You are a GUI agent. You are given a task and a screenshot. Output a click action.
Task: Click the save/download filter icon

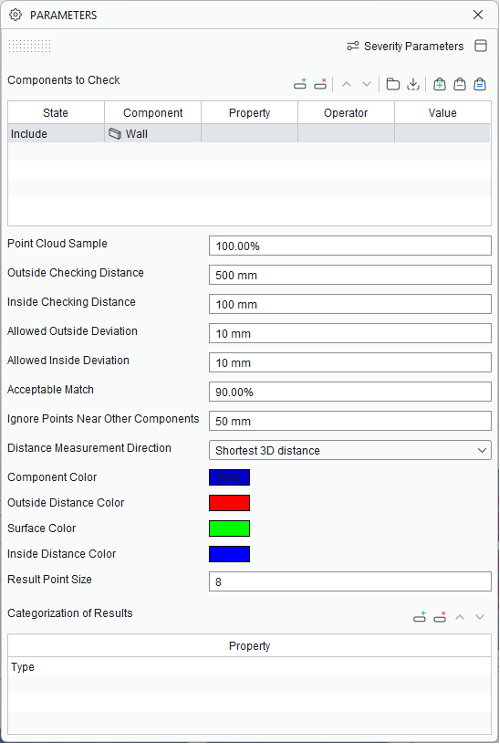pos(413,84)
